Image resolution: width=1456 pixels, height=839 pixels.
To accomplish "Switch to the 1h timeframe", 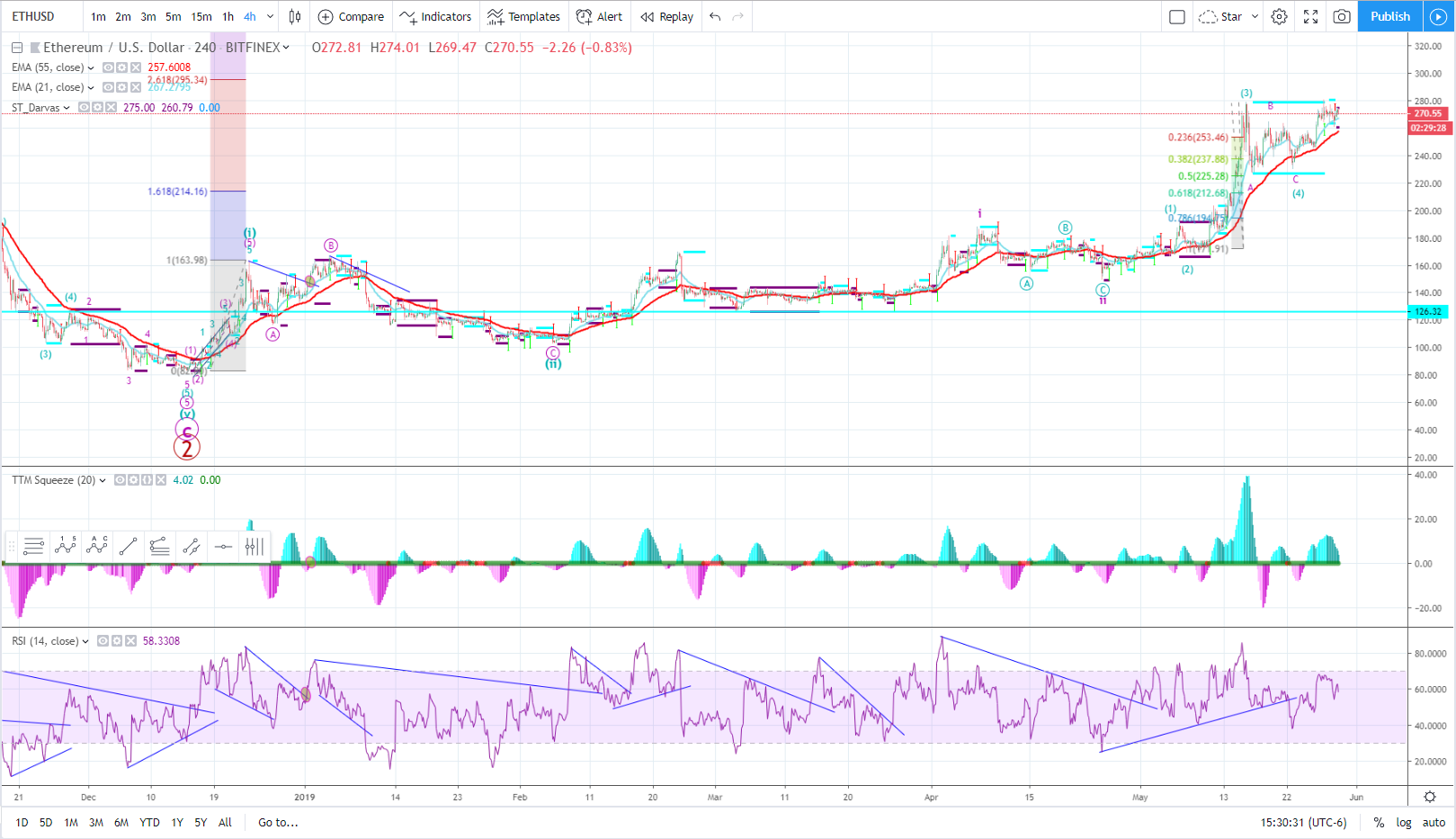I will pos(228,16).
